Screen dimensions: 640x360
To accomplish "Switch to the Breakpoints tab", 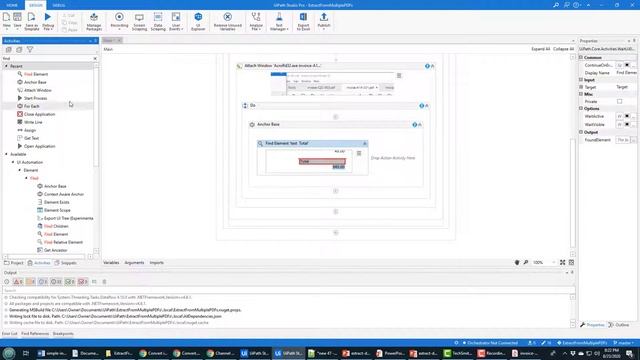I will point(63,333).
